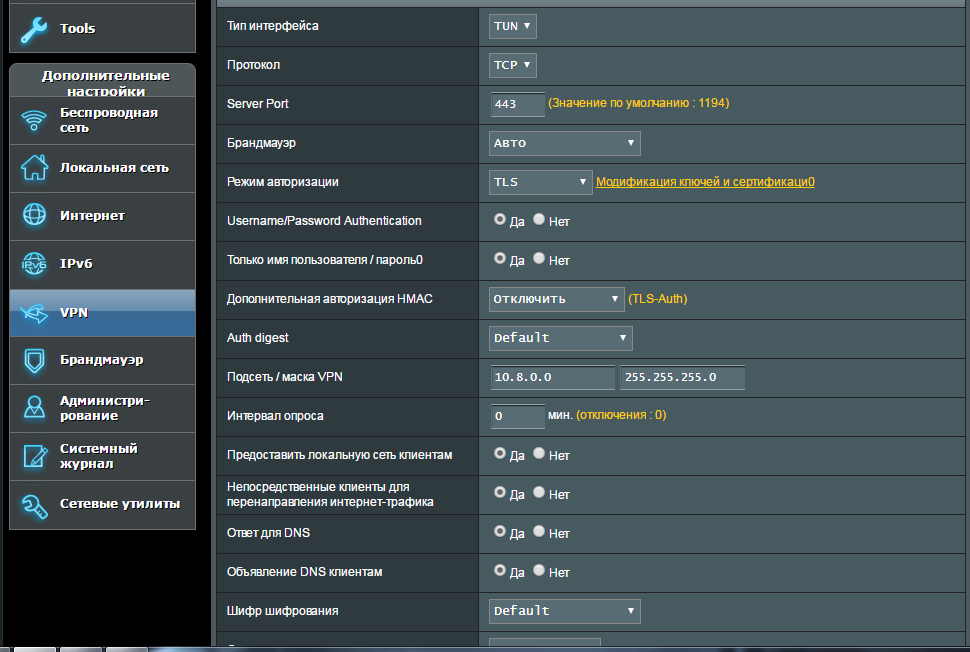The height and width of the screenshot is (652, 970).
Task: Select Нет for Объявление DNS клиентам
Action: [539, 570]
